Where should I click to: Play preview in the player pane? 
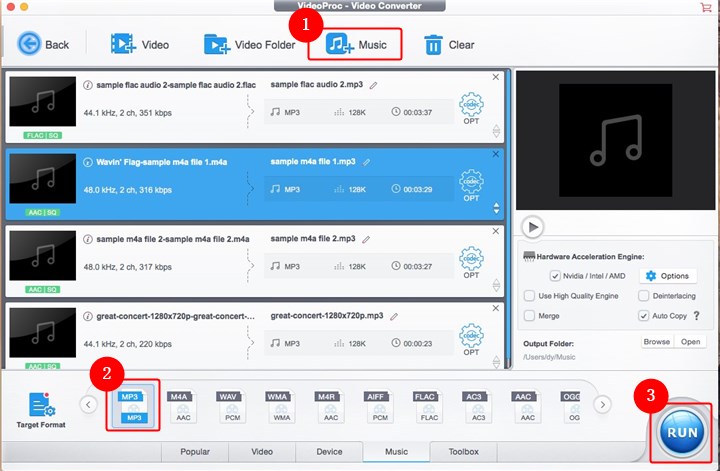point(533,227)
